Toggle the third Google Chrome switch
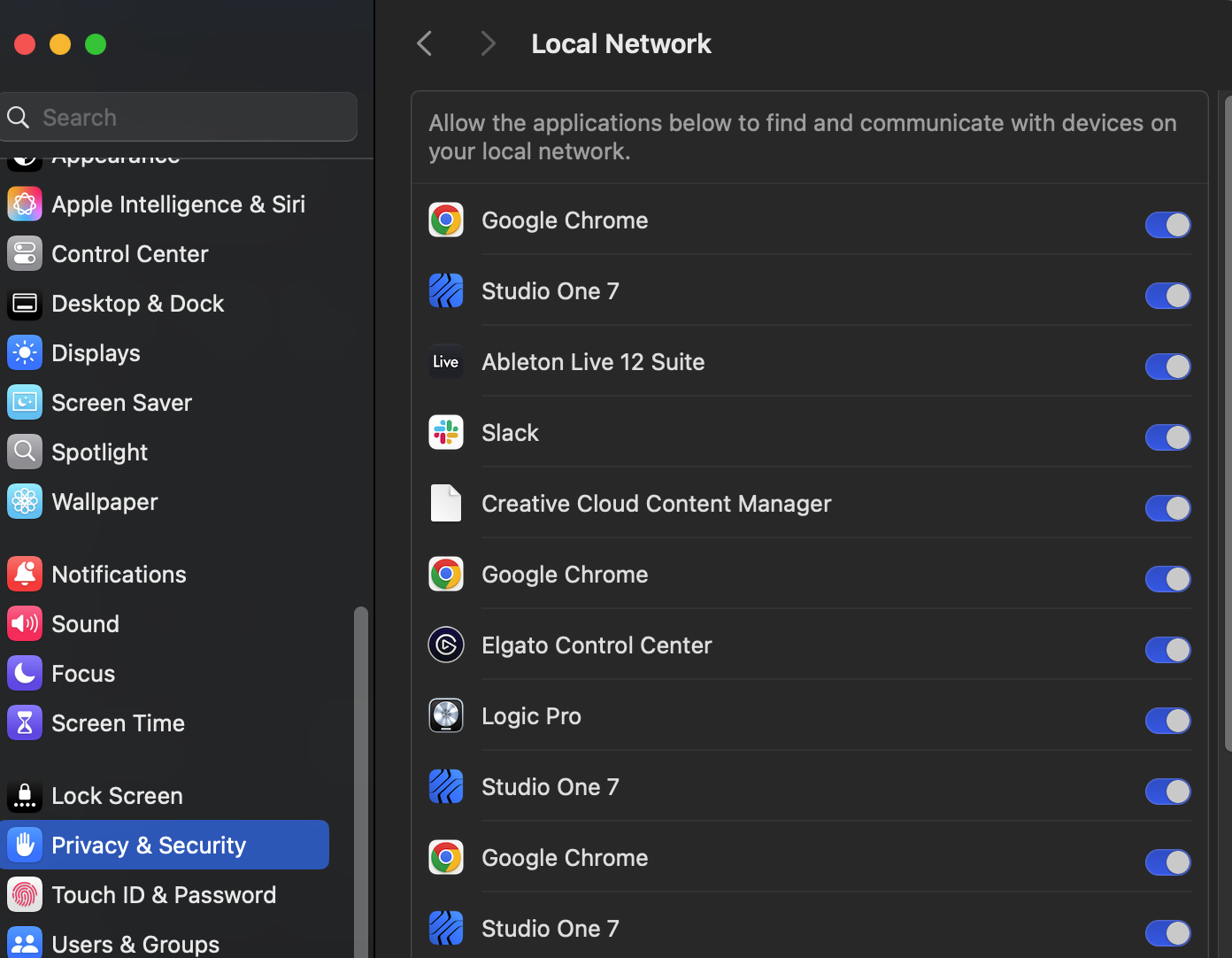 tap(1168, 862)
